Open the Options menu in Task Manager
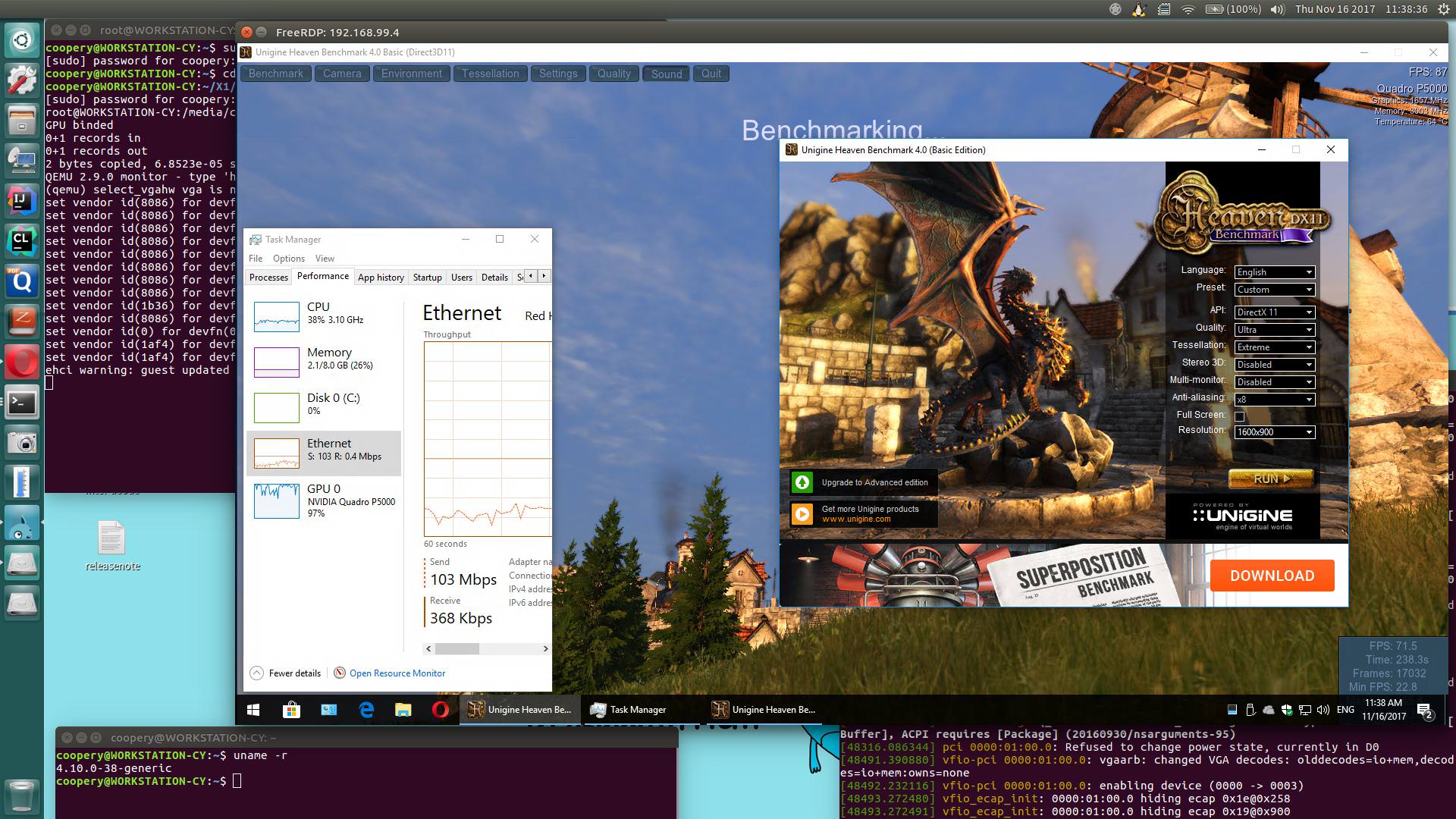The height and width of the screenshot is (819, 1456). pos(288,259)
